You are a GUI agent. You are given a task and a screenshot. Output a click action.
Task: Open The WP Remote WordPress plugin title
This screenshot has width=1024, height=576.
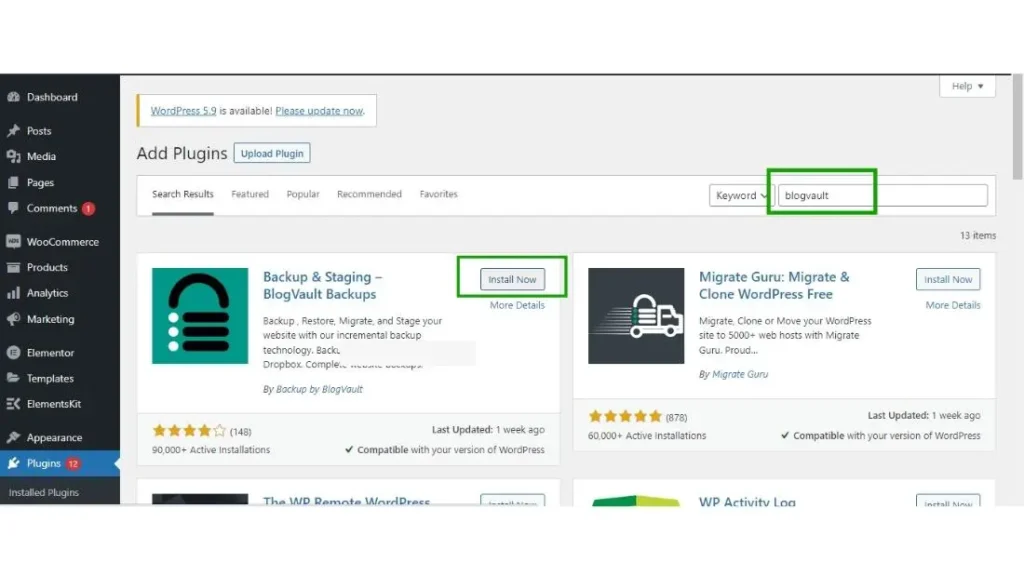pos(346,500)
